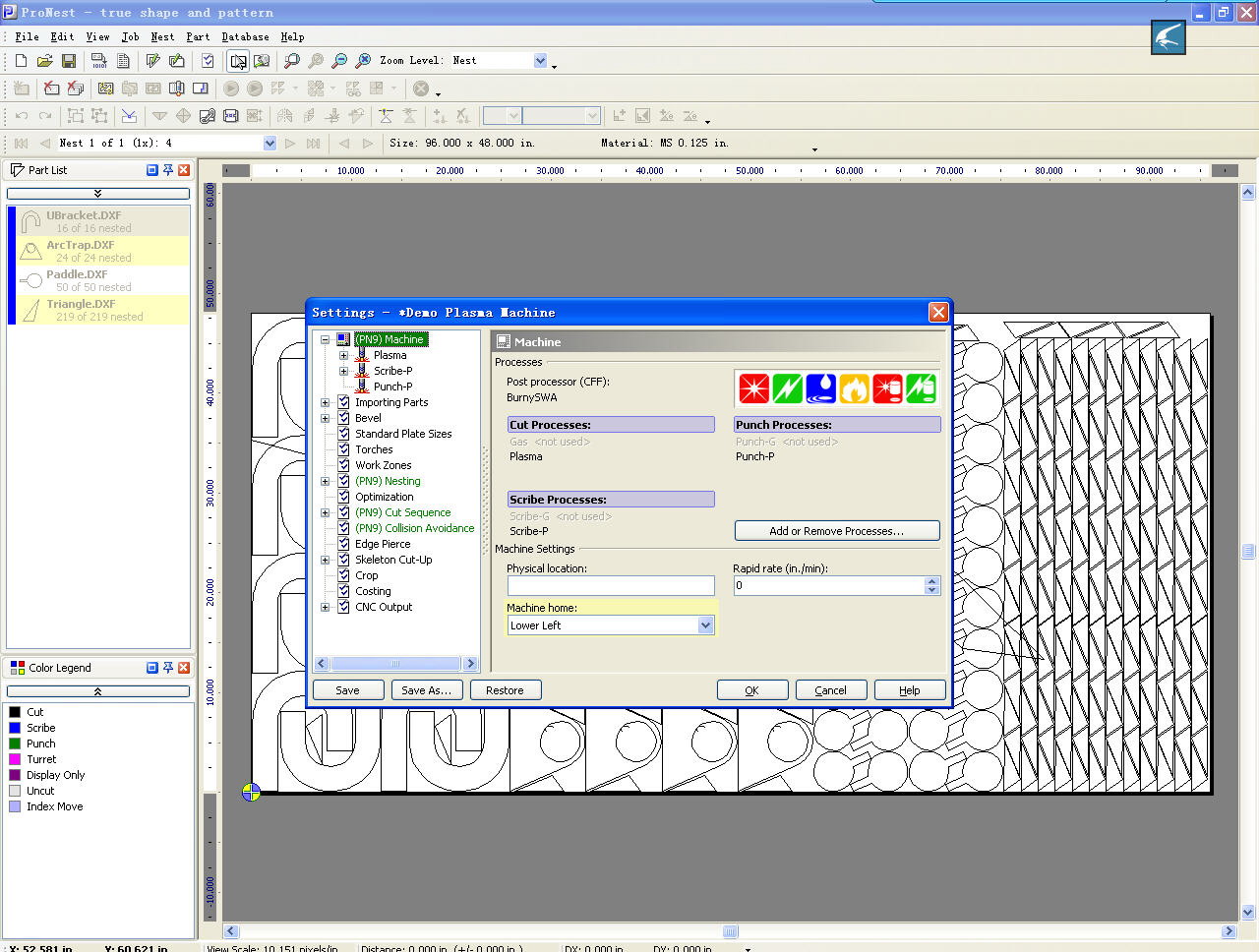Viewport: 1259px width, 952px height.
Task: Toggle the Importing Parts checkbox
Action: [x=343, y=402]
